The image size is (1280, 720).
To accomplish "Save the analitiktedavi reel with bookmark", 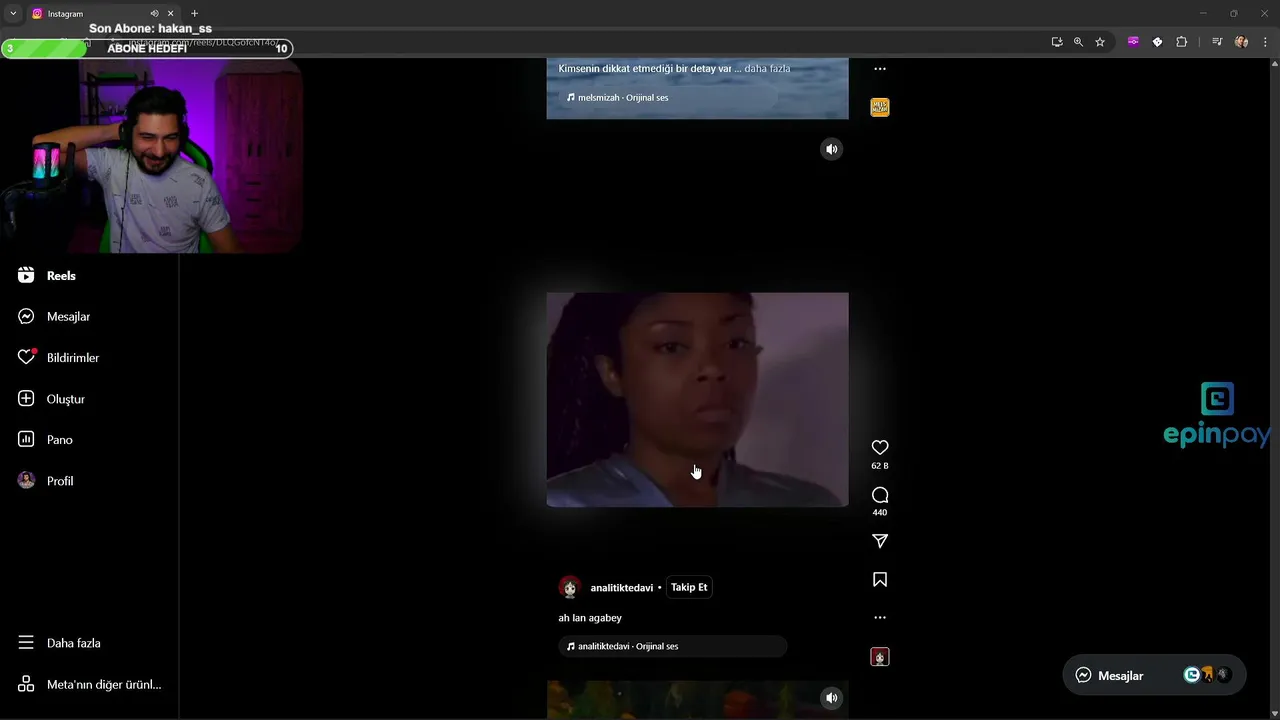I will pyautogui.click(x=880, y=580).
